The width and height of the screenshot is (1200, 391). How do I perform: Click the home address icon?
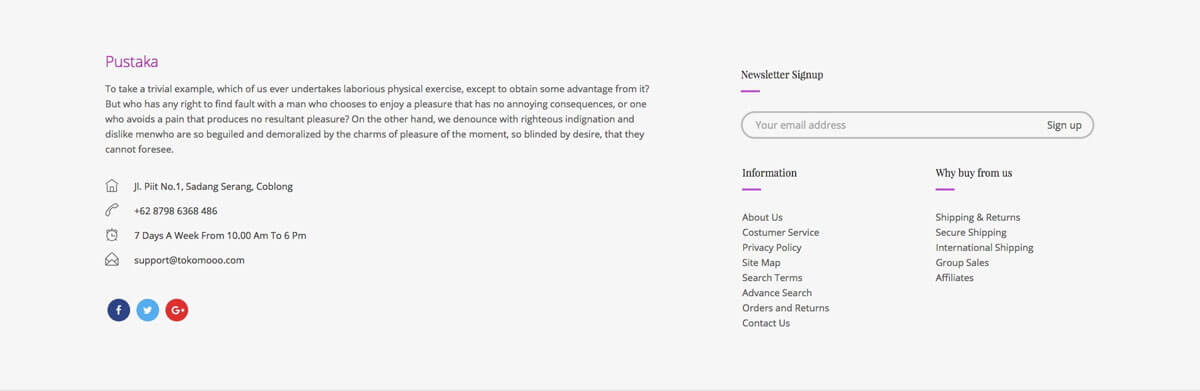112,186
